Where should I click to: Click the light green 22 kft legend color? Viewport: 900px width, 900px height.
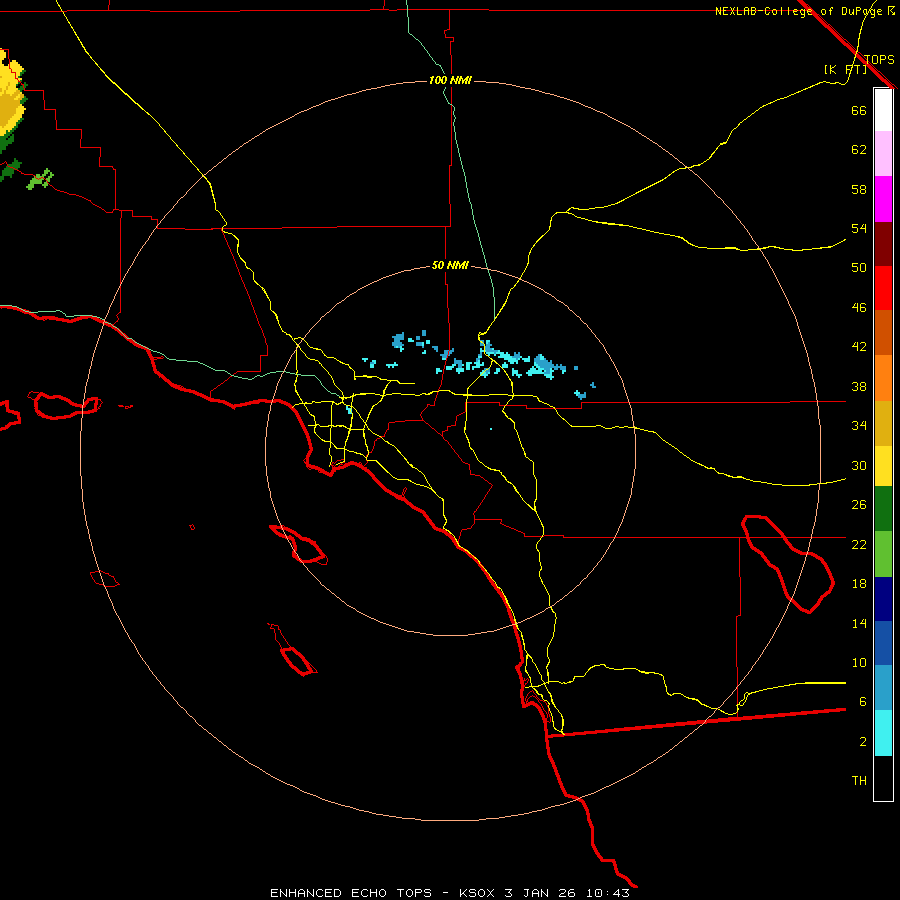(883, 553)
